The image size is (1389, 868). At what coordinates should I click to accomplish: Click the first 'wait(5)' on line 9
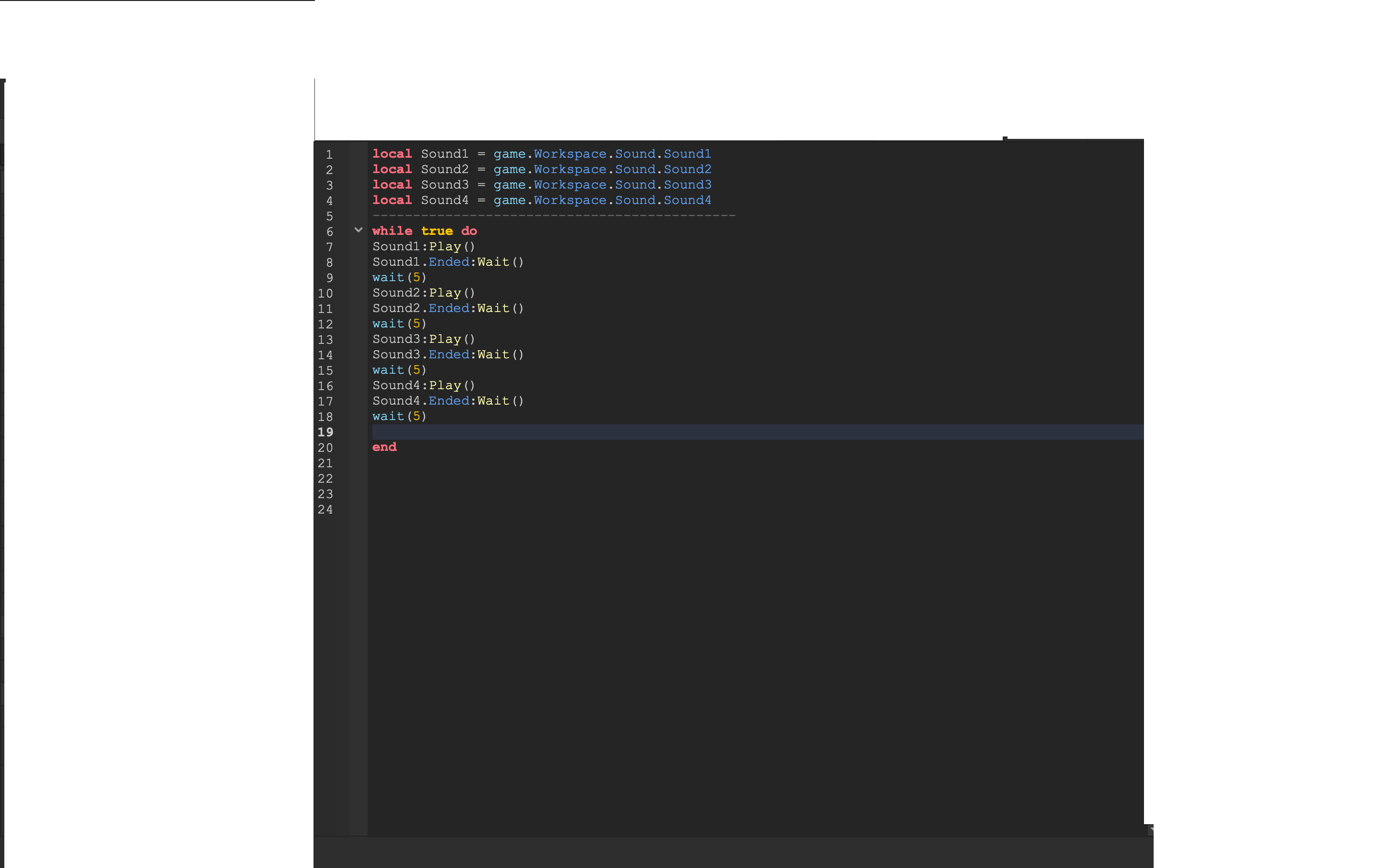[399, 277]
